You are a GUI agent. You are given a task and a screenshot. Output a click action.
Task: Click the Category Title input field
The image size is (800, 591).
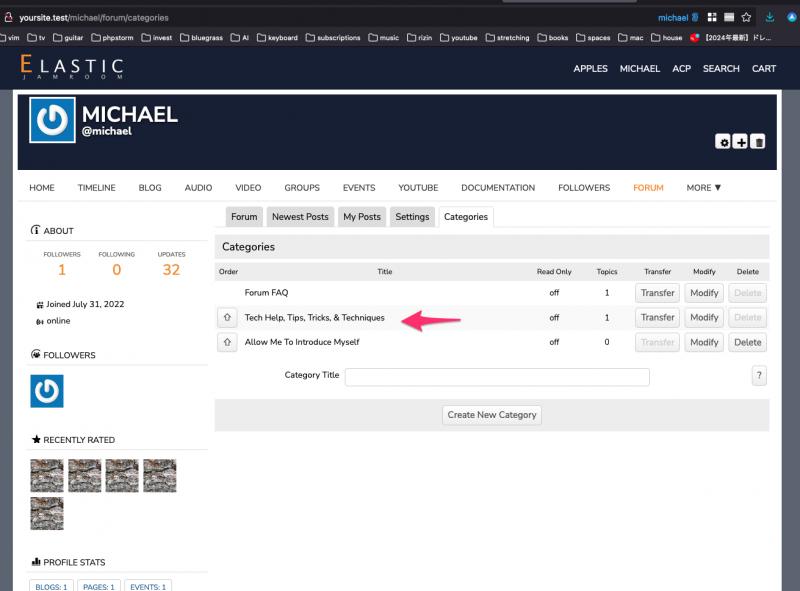(x=497, y=377)
